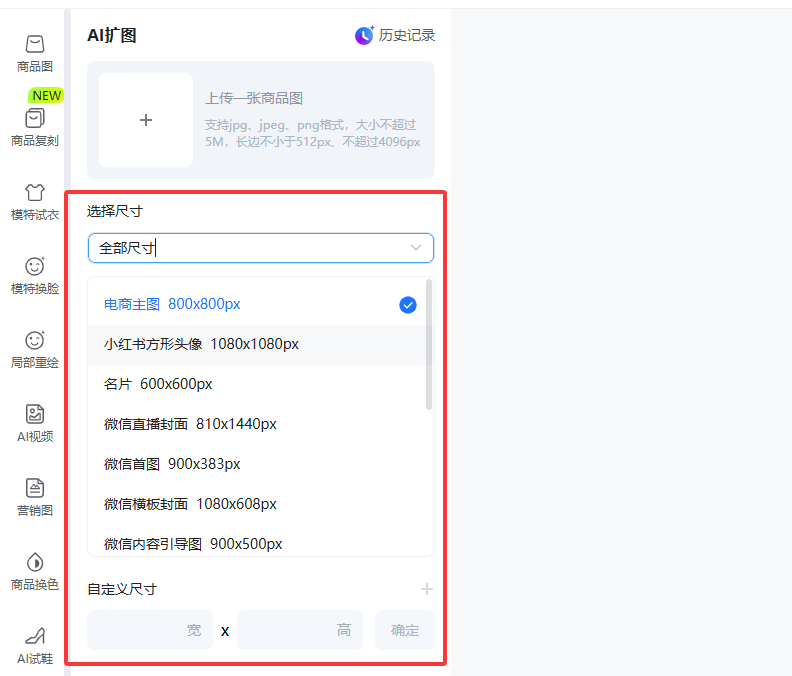
Task: Open the AI视频 sidebar tool
Action: coord(34,424)
